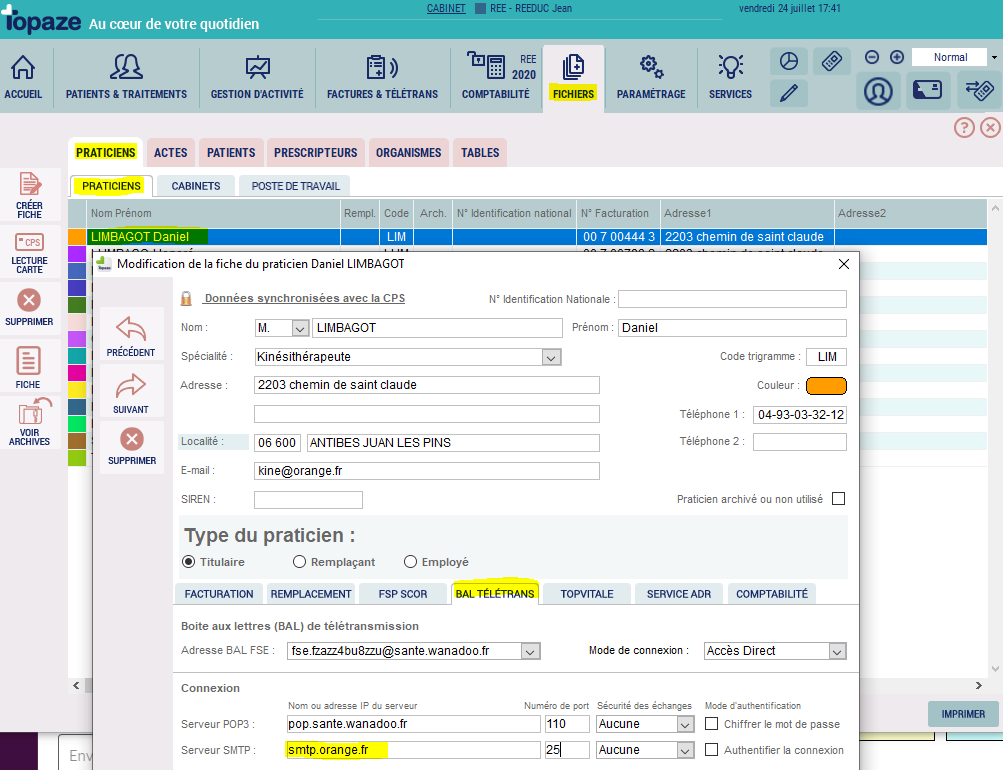Switch to the Organismes tab
The image size is (1003, 770).
[409, 153]
